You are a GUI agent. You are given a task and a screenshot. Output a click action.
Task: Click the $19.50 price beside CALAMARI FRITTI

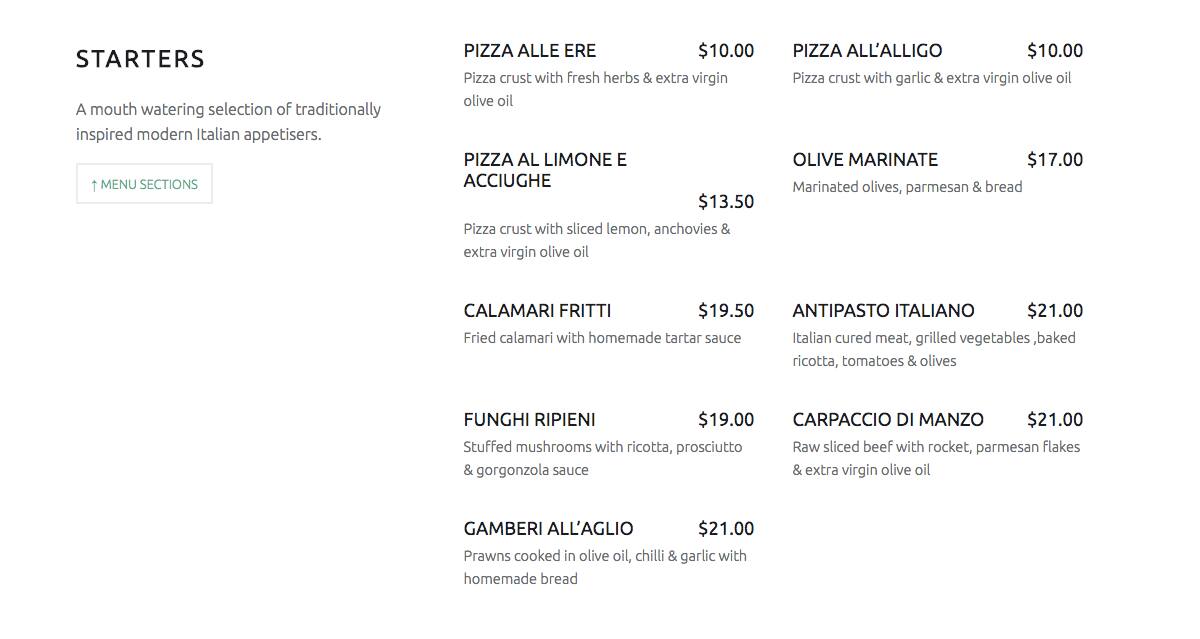(x=727, y=310)
